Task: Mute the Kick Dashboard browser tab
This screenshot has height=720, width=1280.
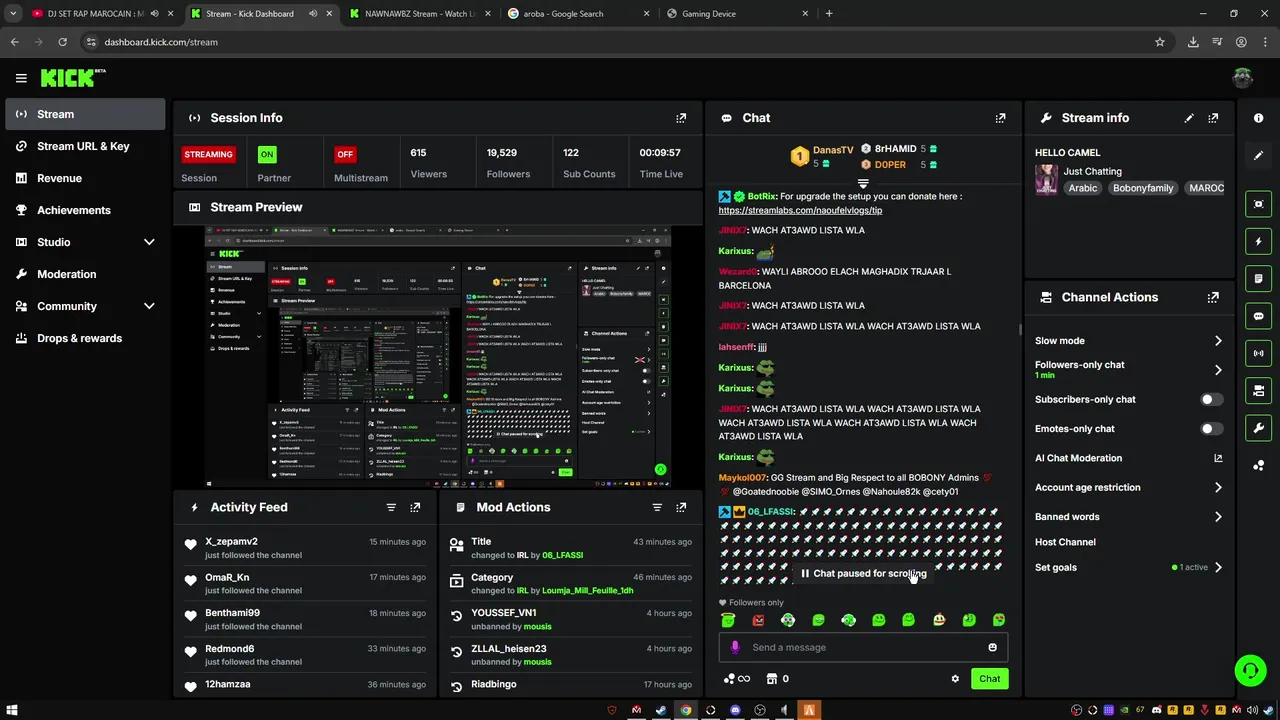Action: [x=313, y=14]
